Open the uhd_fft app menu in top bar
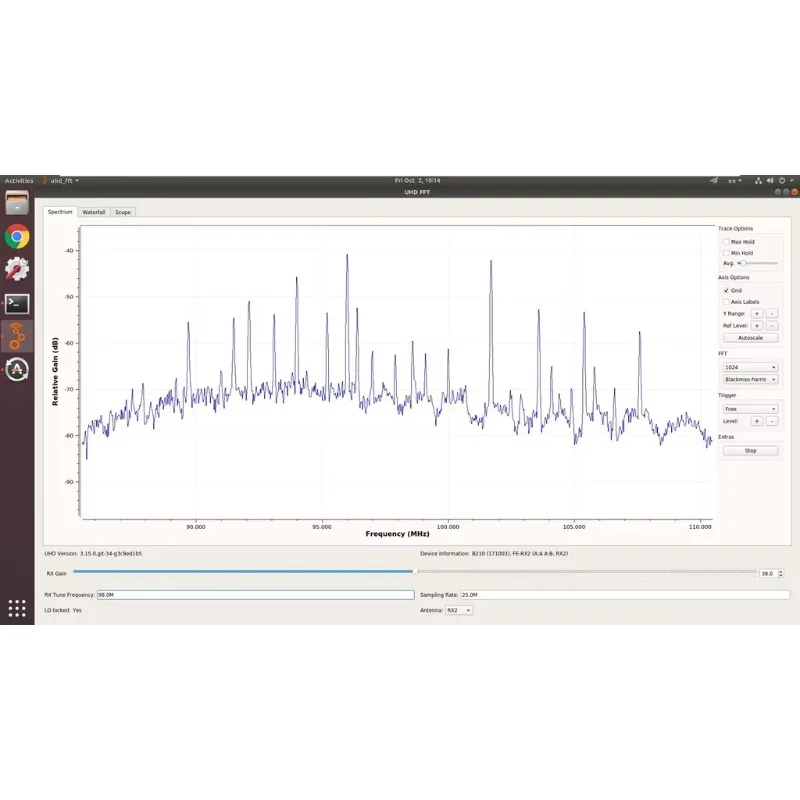 61,181
